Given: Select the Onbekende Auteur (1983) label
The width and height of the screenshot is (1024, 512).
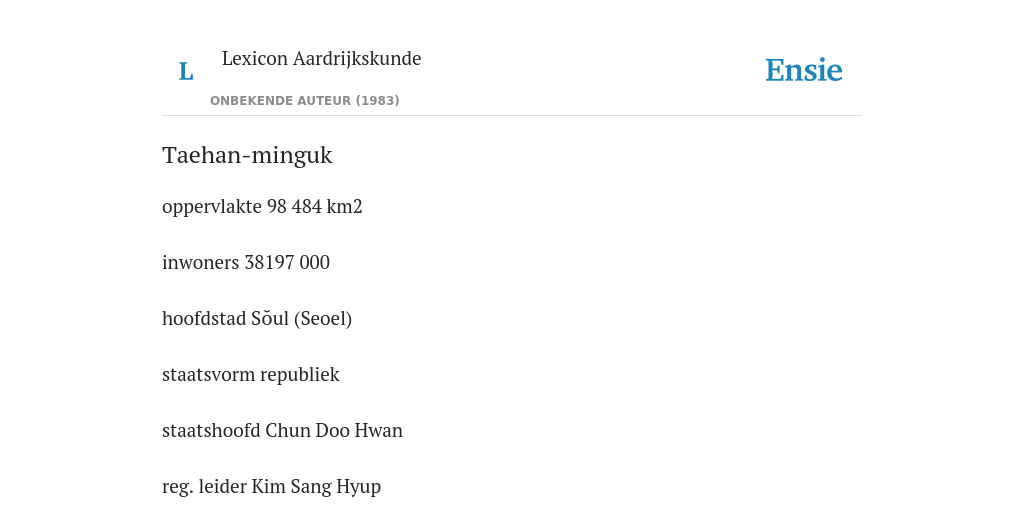Looking at the screenshot, I should pyautogui.click(x=304, y=101).
